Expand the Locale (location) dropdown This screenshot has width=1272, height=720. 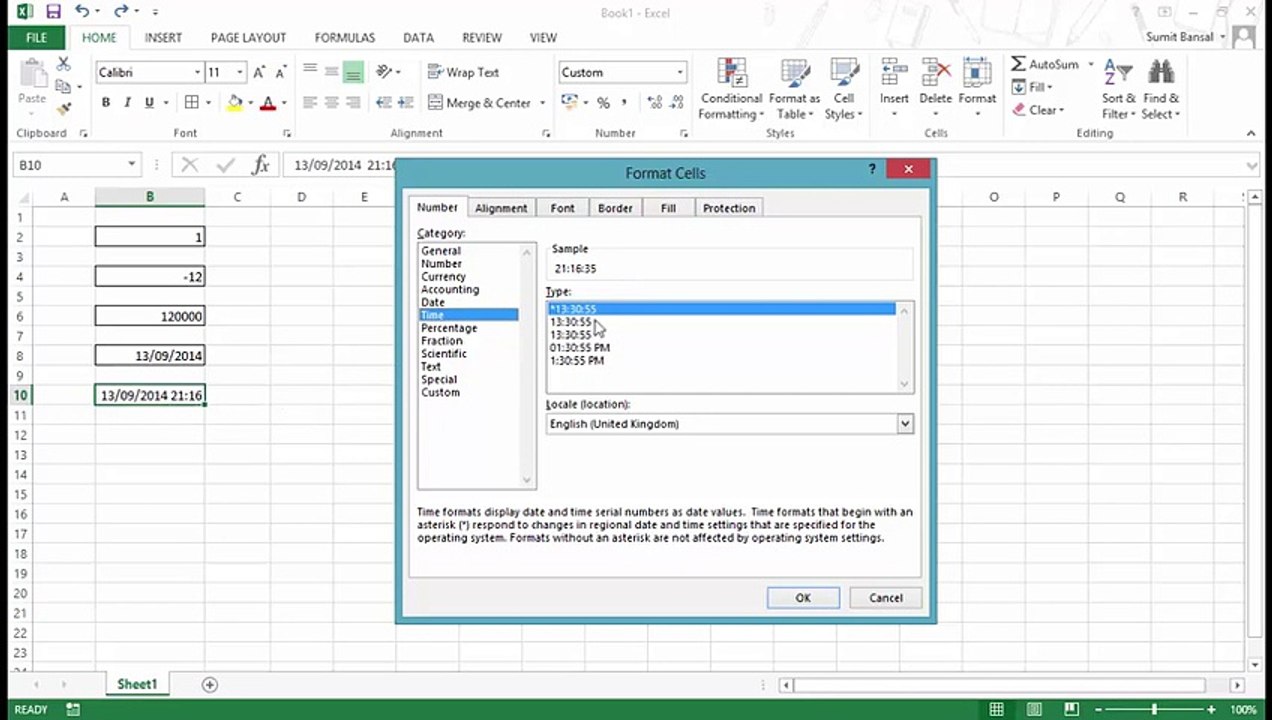click(x=904, y=424)
